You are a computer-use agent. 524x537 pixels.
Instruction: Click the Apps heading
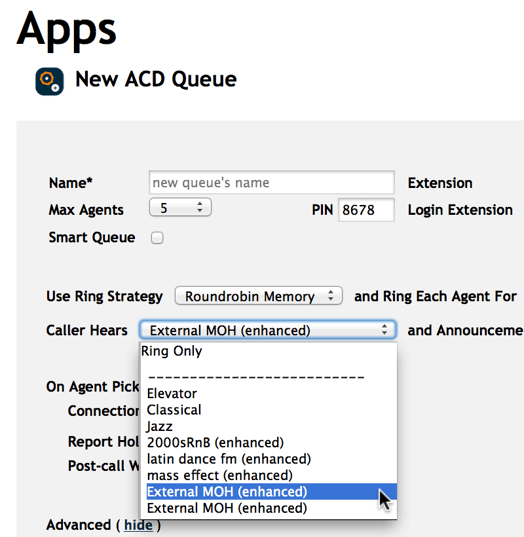tap(66, 31)
